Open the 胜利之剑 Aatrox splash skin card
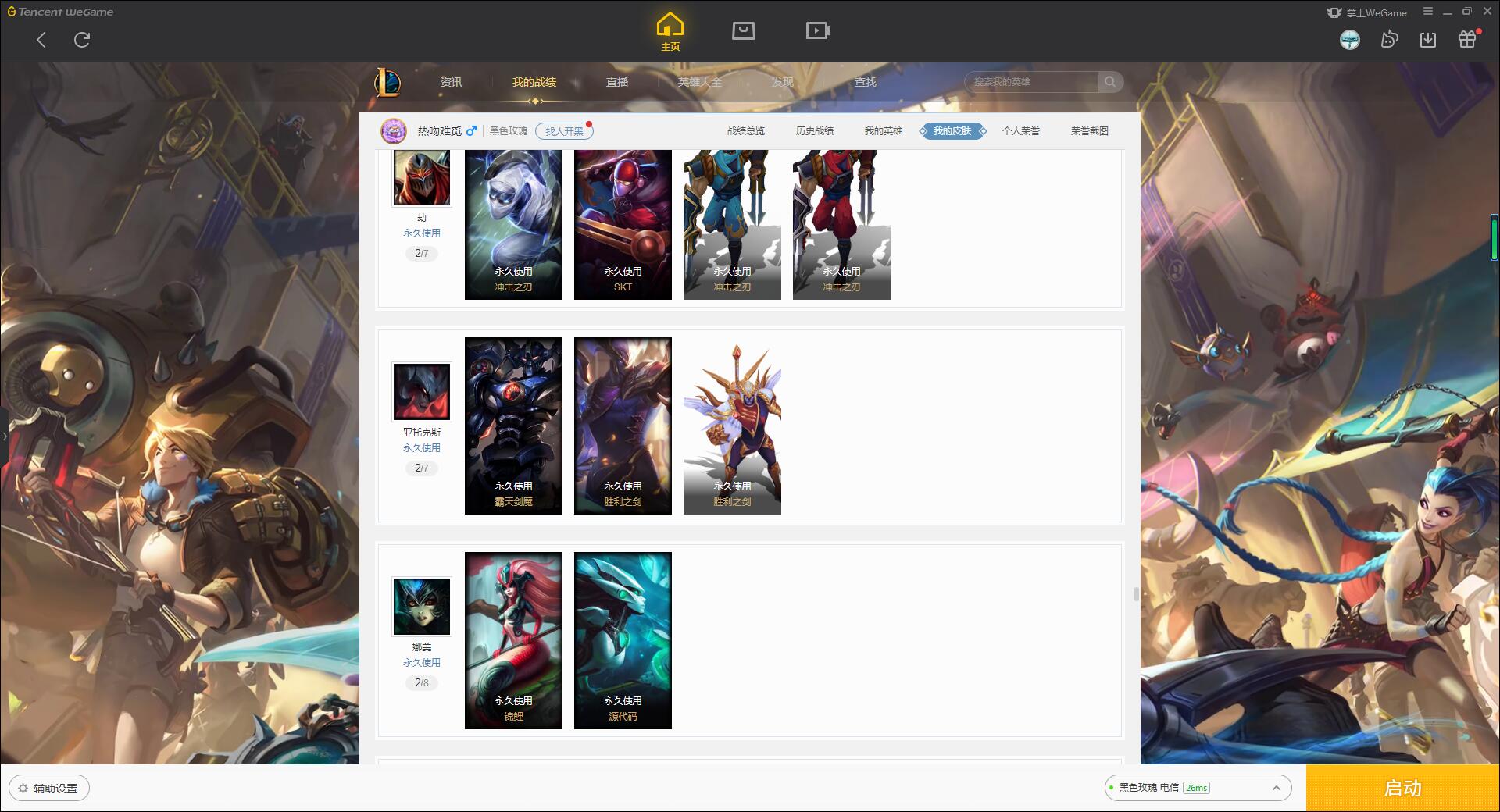This screenshot has width=1500, height=812. pos(623,426)
